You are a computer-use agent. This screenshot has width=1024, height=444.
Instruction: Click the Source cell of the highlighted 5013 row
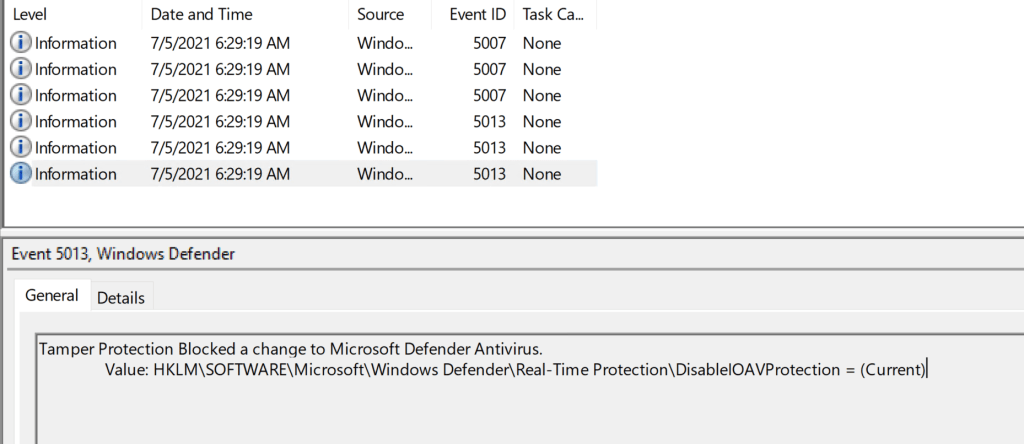pyautogui.click(x=383, y=173)
